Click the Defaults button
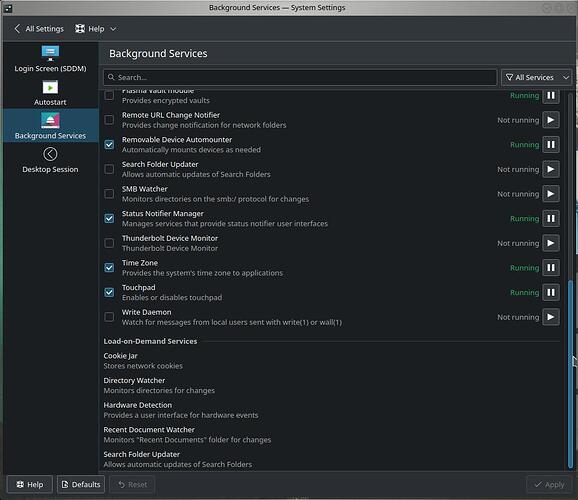 [81, 485]
